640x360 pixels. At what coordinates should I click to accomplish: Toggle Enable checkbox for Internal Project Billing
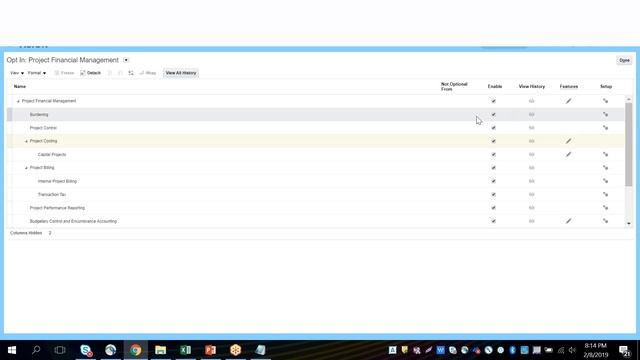tap(493, 181)
